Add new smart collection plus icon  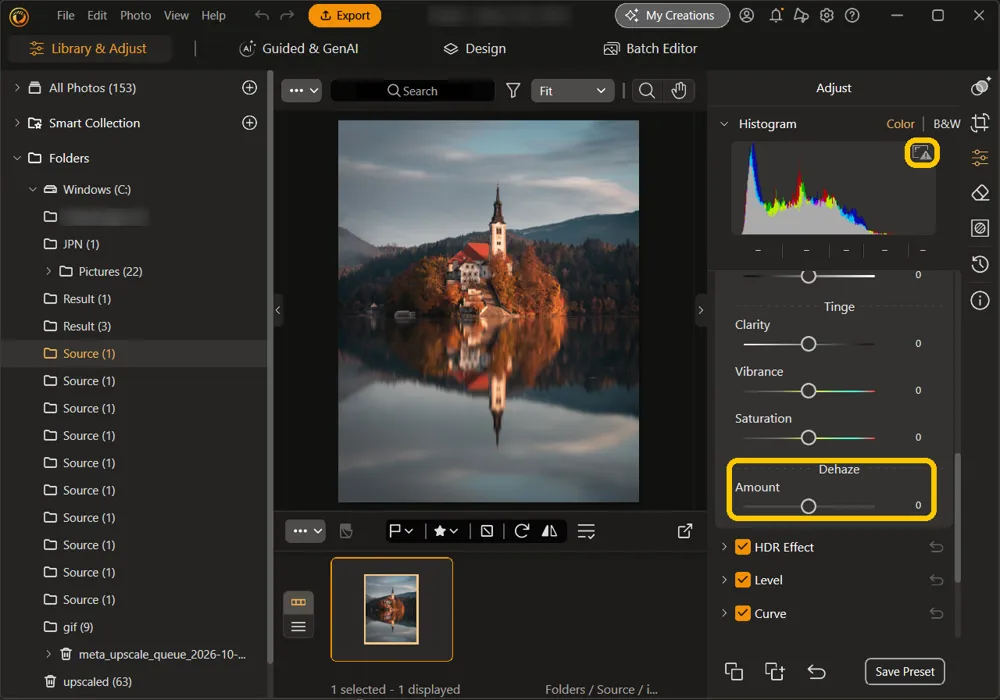(x=249, y=123)
